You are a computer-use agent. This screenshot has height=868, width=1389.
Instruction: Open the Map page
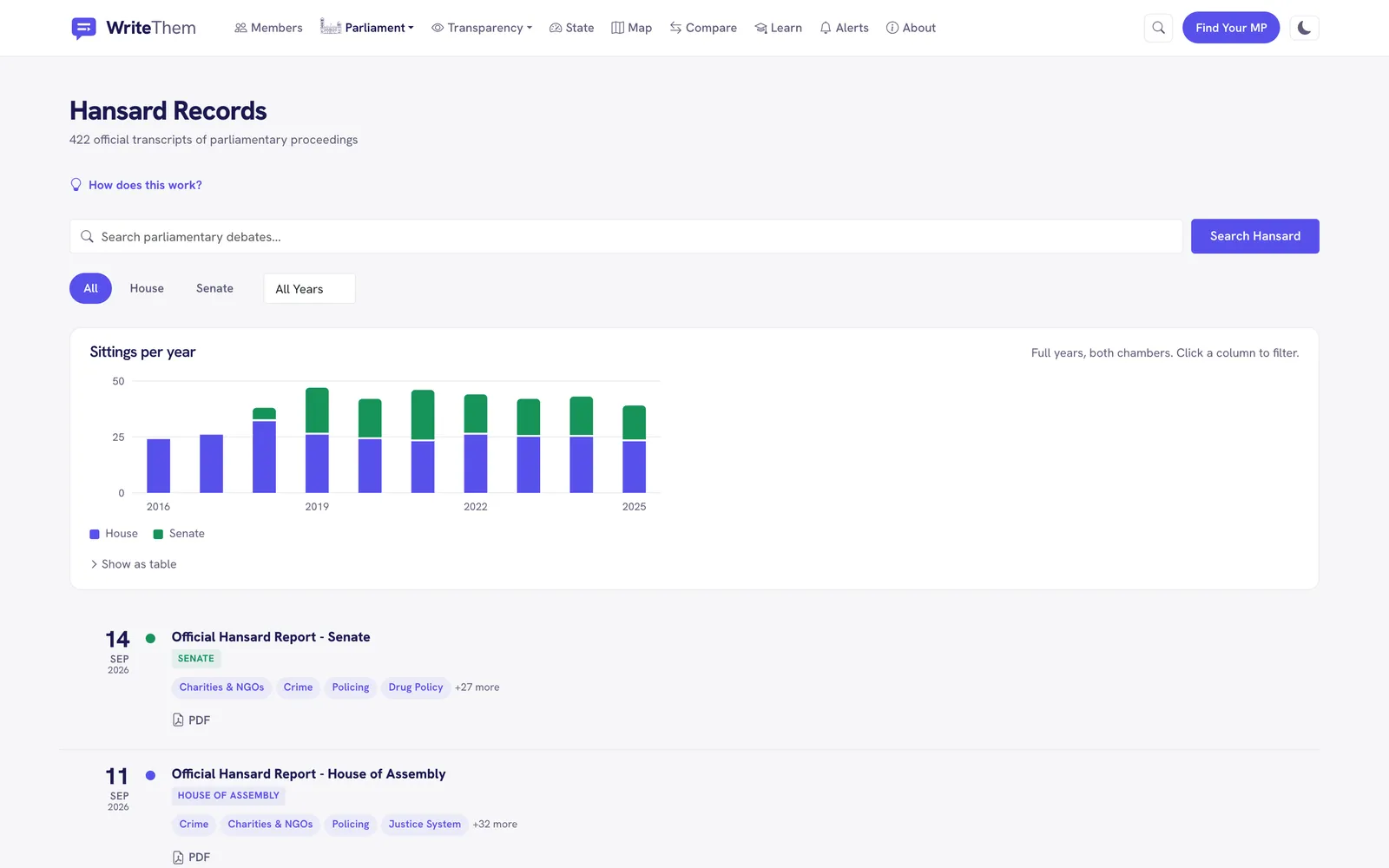[x=631, y=28]
